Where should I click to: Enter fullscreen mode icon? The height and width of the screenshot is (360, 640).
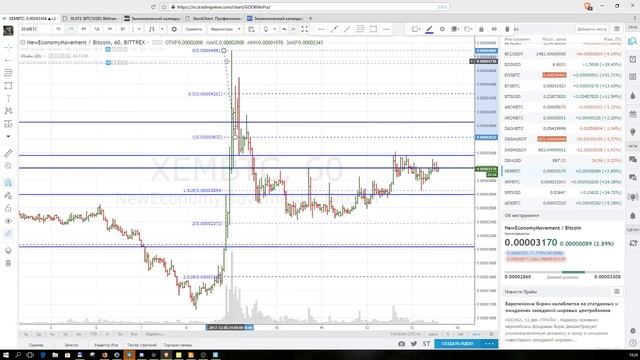[x=305, y=29]
